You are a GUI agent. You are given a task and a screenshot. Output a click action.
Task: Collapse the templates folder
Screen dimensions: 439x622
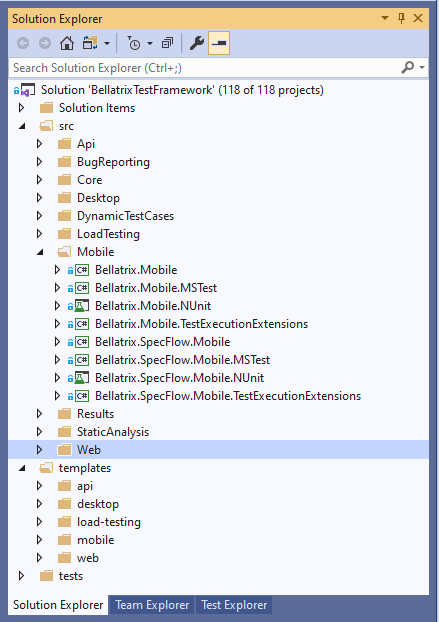[x=22, y=468]
